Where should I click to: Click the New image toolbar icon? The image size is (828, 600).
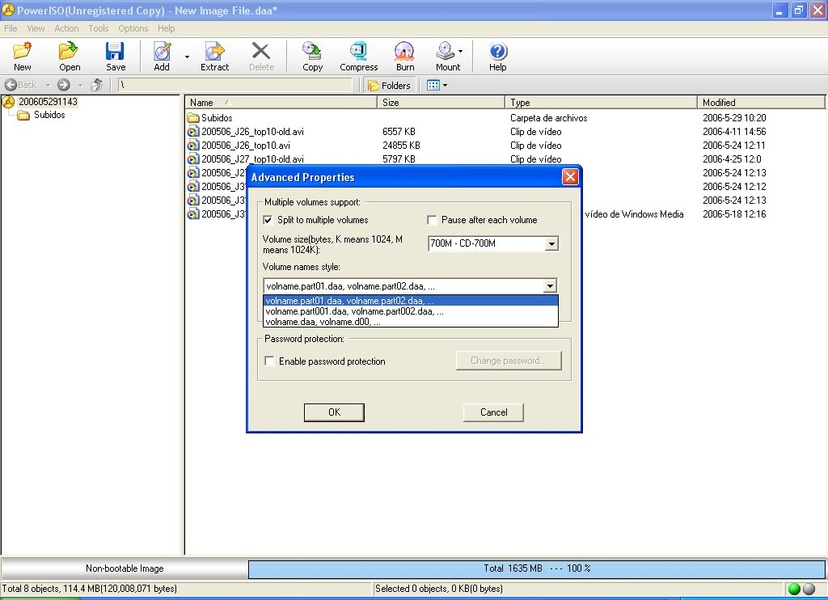tap(22, 56)
